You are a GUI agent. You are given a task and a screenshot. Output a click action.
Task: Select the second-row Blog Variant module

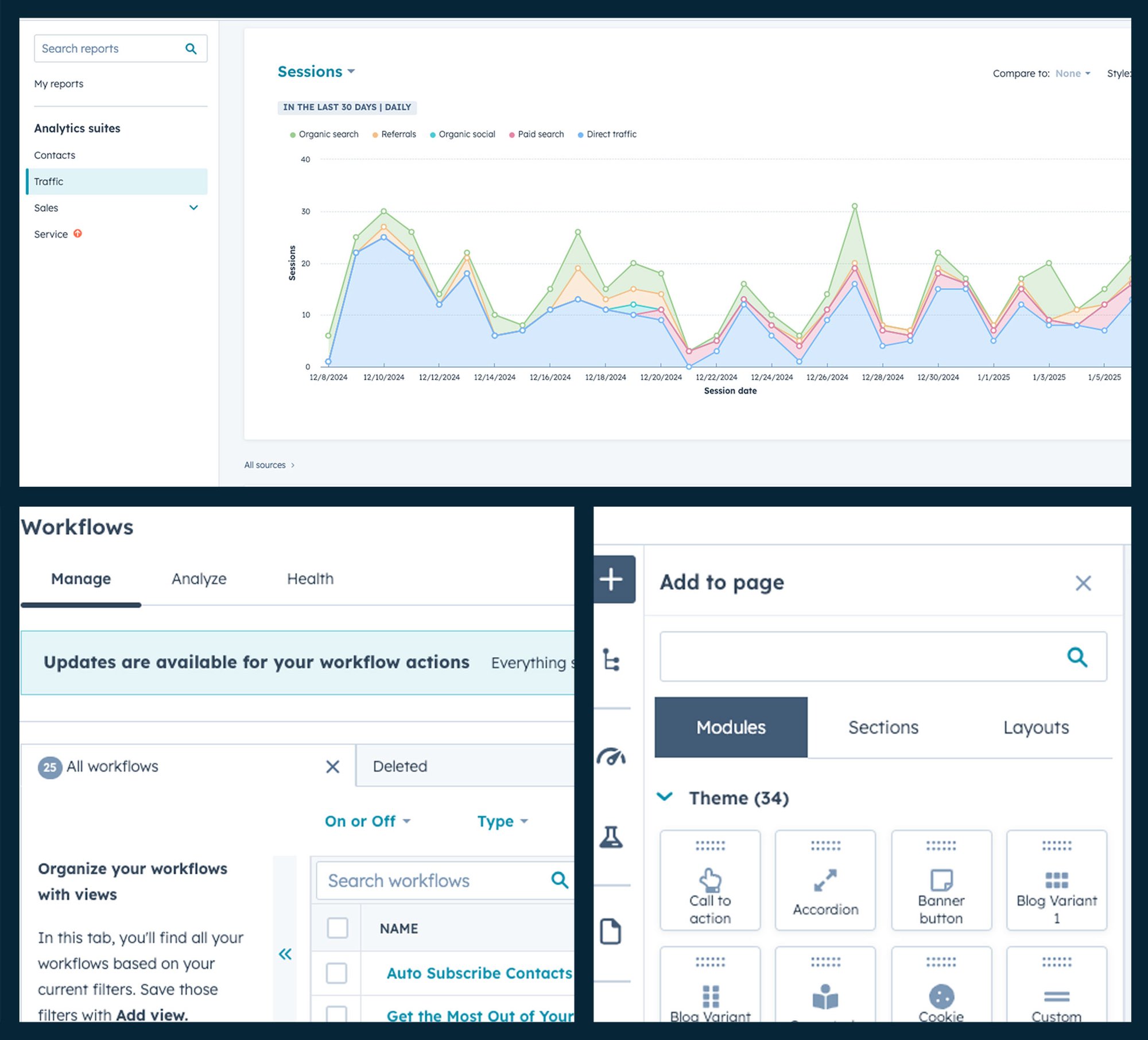pos(710,984)
